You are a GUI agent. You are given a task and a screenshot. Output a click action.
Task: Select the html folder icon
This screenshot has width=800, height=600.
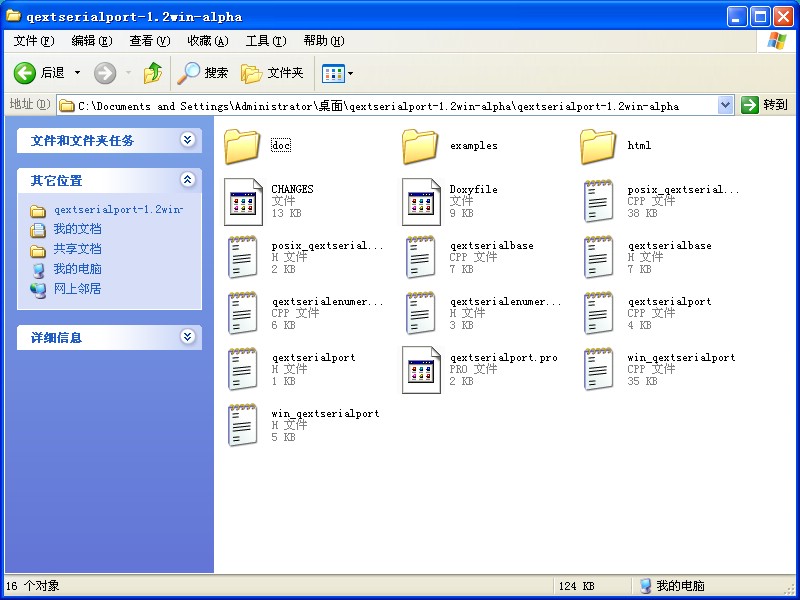[x=598, y=146]
